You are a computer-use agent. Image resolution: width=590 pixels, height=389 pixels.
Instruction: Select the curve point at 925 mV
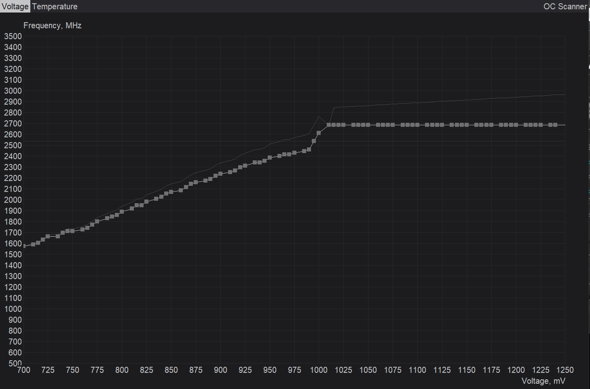[x=245, y=166]
